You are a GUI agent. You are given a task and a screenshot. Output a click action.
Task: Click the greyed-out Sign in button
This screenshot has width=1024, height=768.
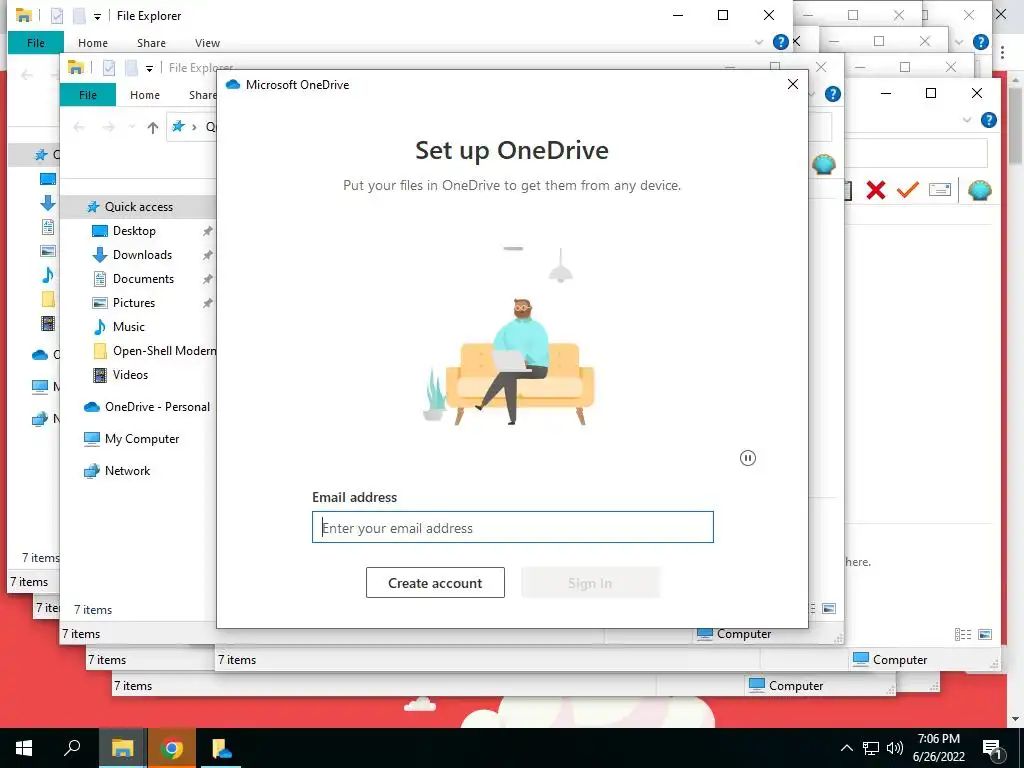click(590, 583)
